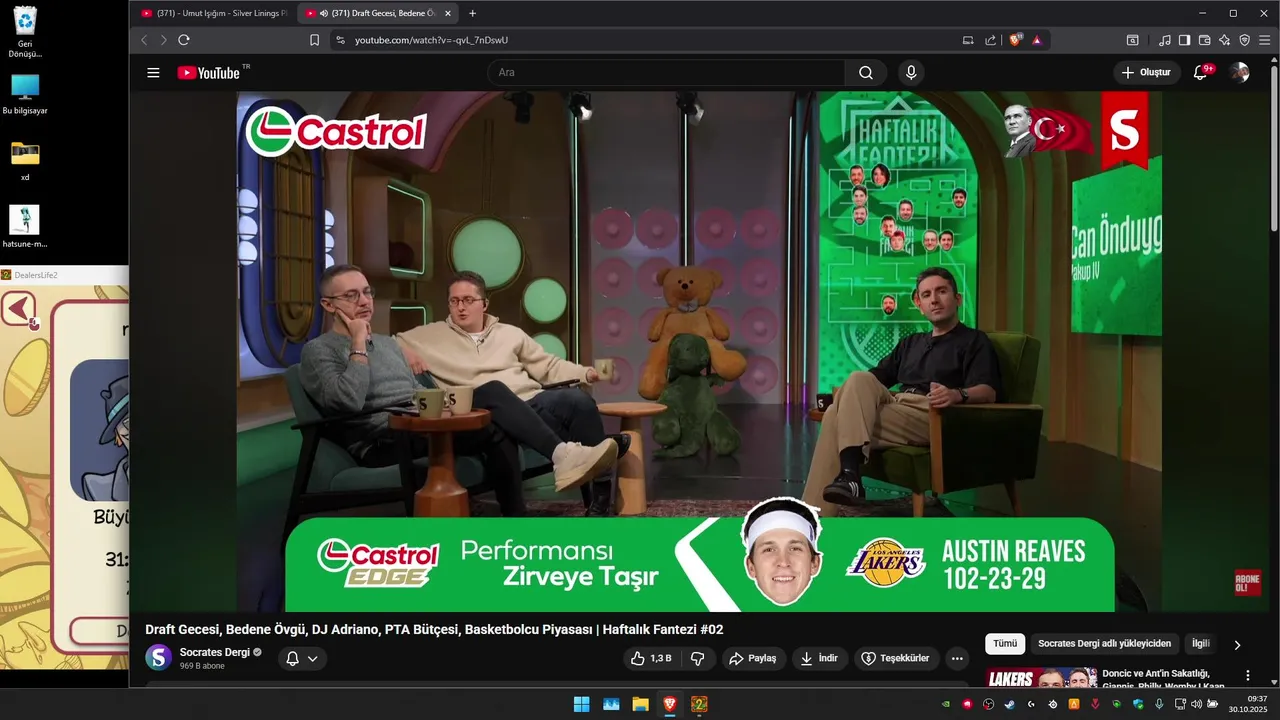The image size is (1280, 720).
Task: Open site settings icon next to URL
Action: coord(340,40)
